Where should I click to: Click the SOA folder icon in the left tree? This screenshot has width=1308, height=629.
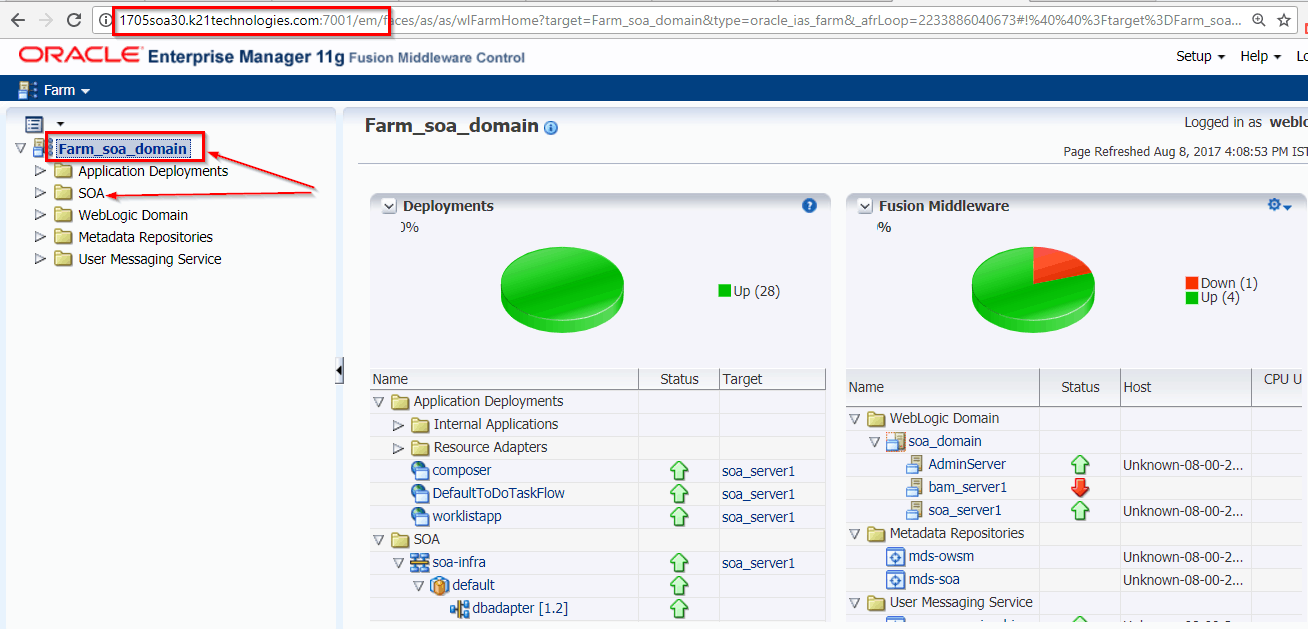pos(63,193)
